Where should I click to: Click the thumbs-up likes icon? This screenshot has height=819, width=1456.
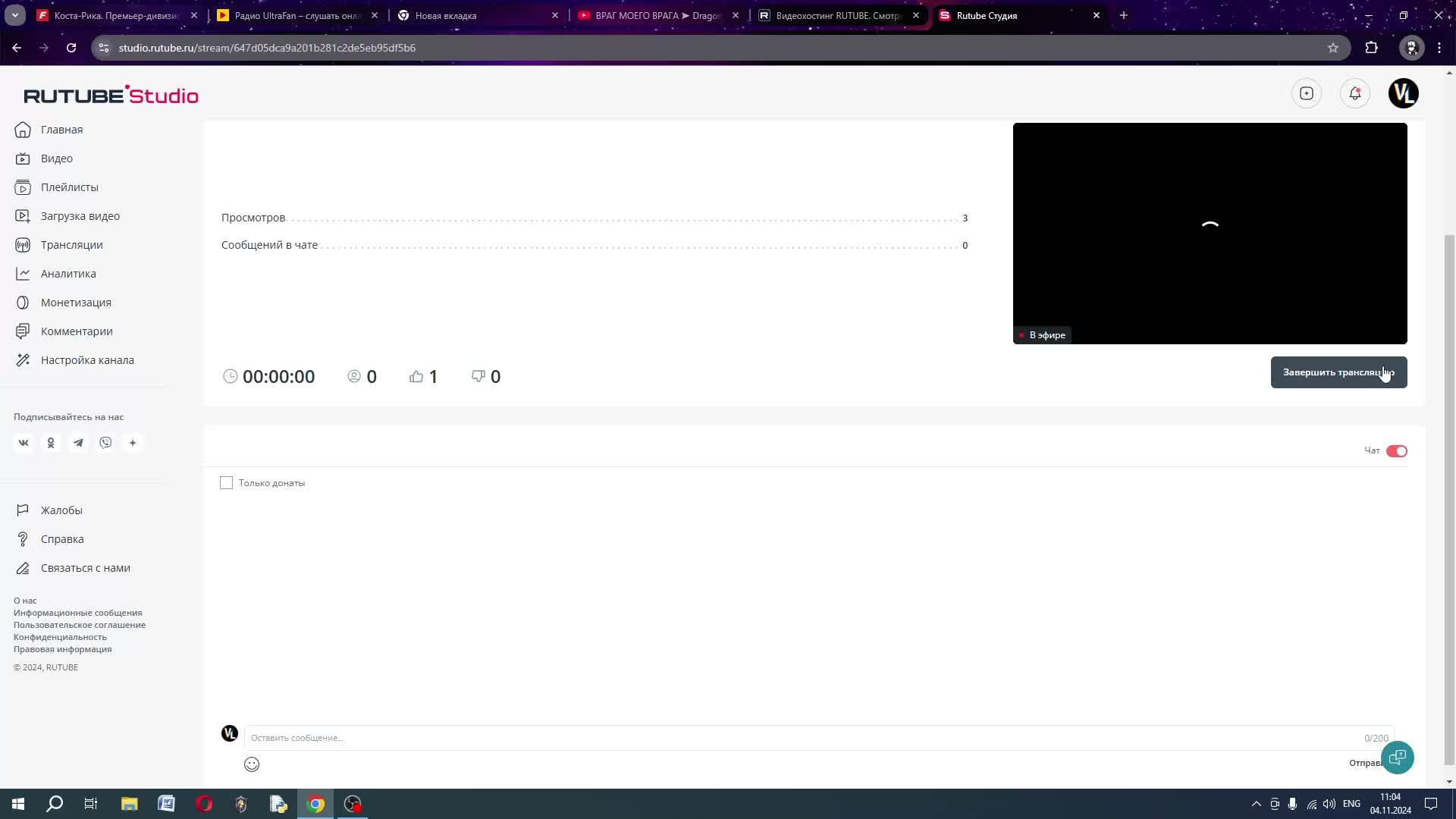point(416,376)
